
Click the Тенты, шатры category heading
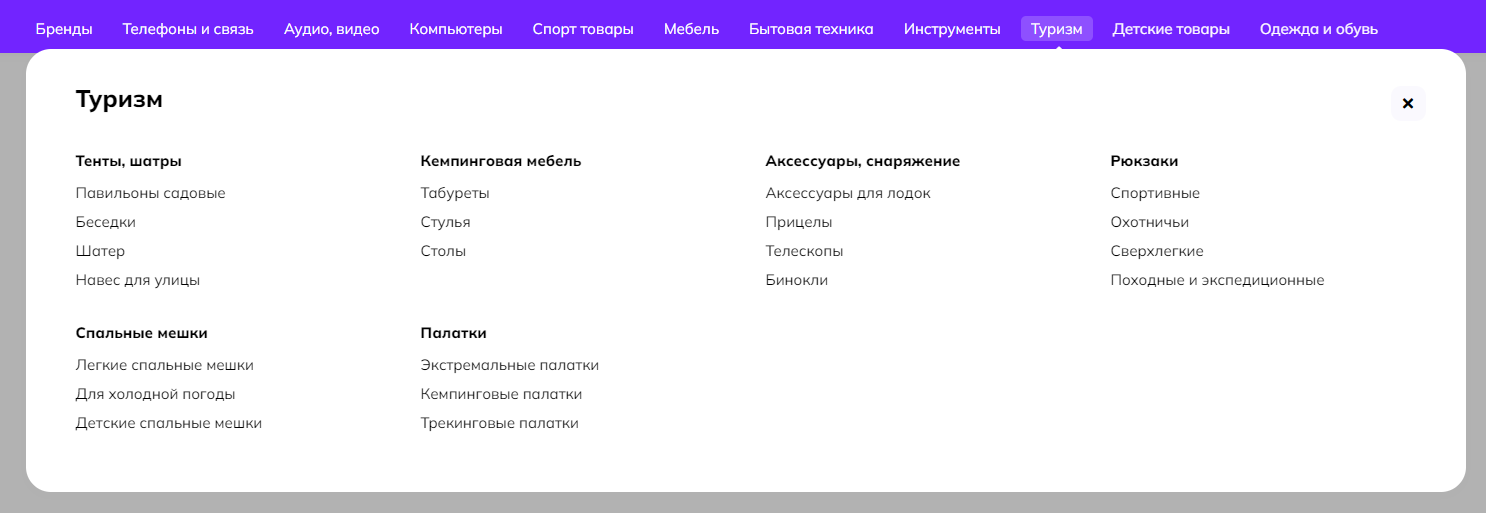[128, 161]
